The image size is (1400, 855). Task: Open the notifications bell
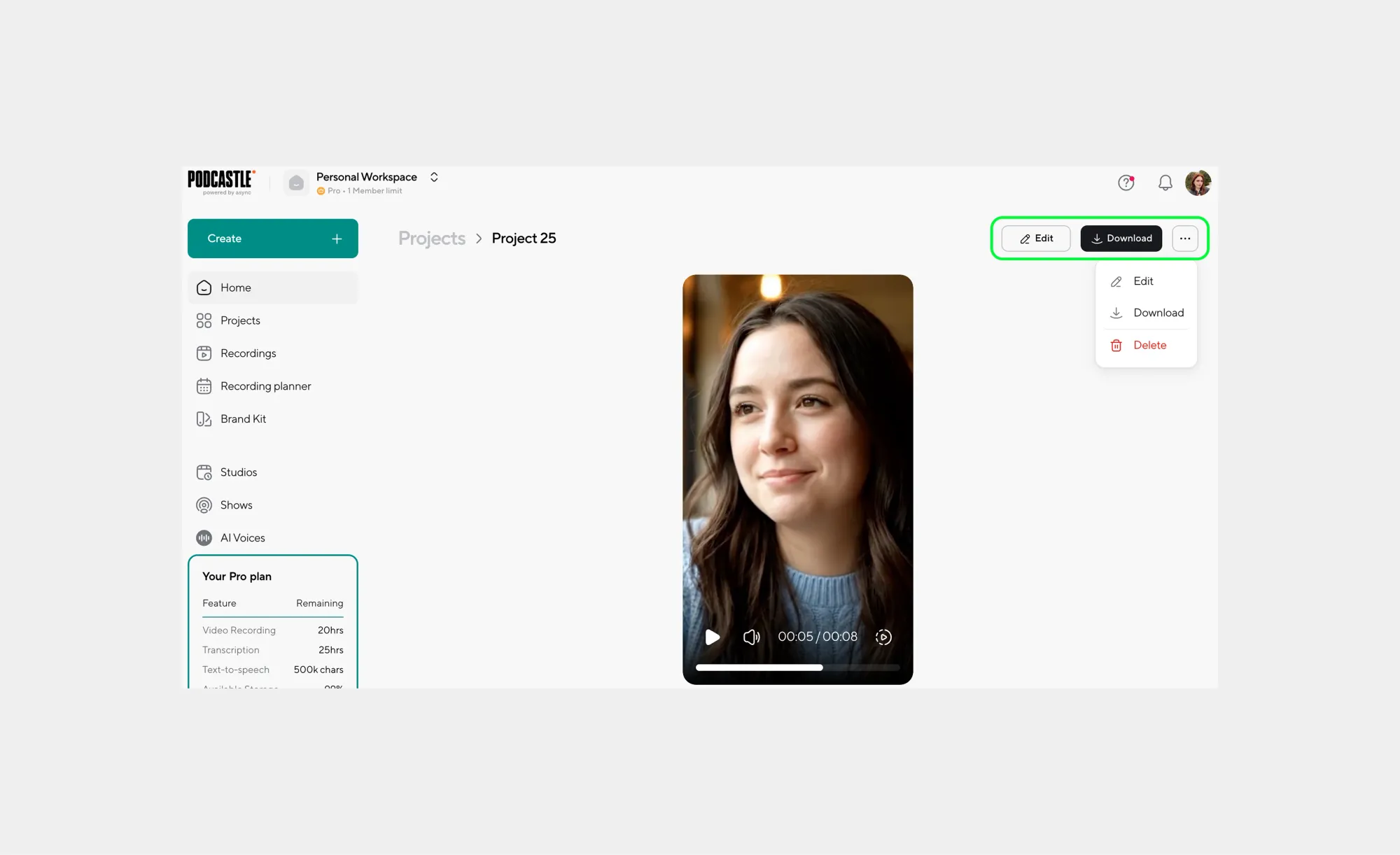click(1165, 183)
